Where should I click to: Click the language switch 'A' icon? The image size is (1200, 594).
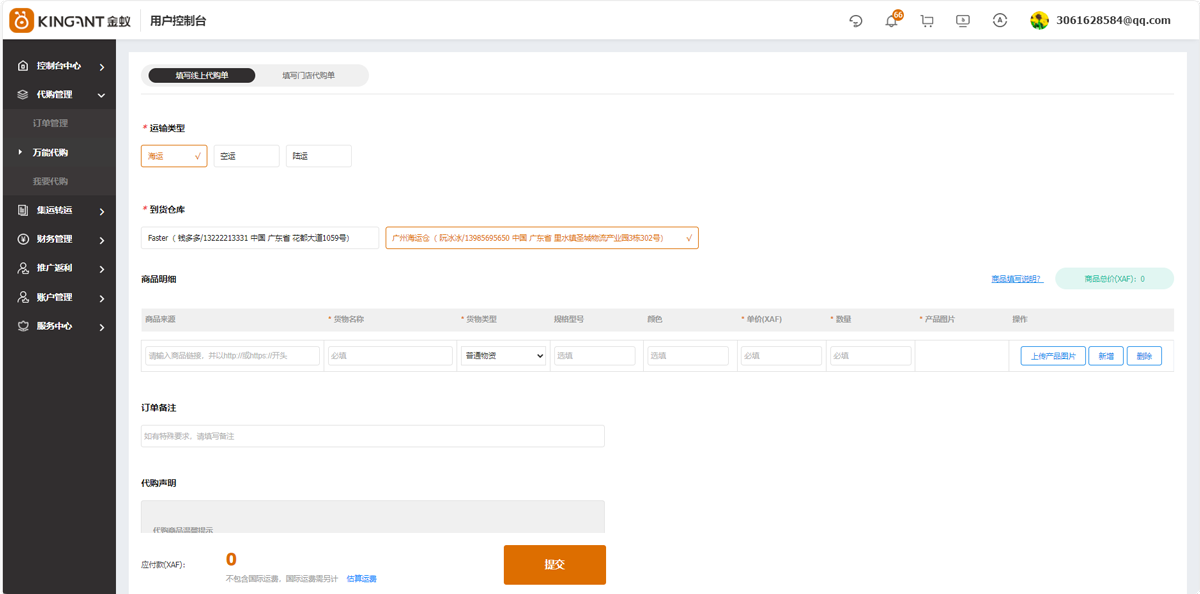point(999,21)
